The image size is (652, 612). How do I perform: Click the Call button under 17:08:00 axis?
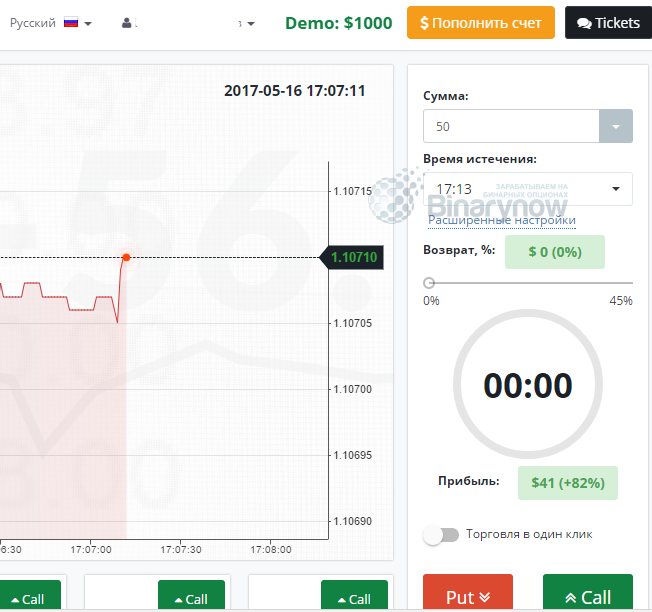tap(354, 596)
